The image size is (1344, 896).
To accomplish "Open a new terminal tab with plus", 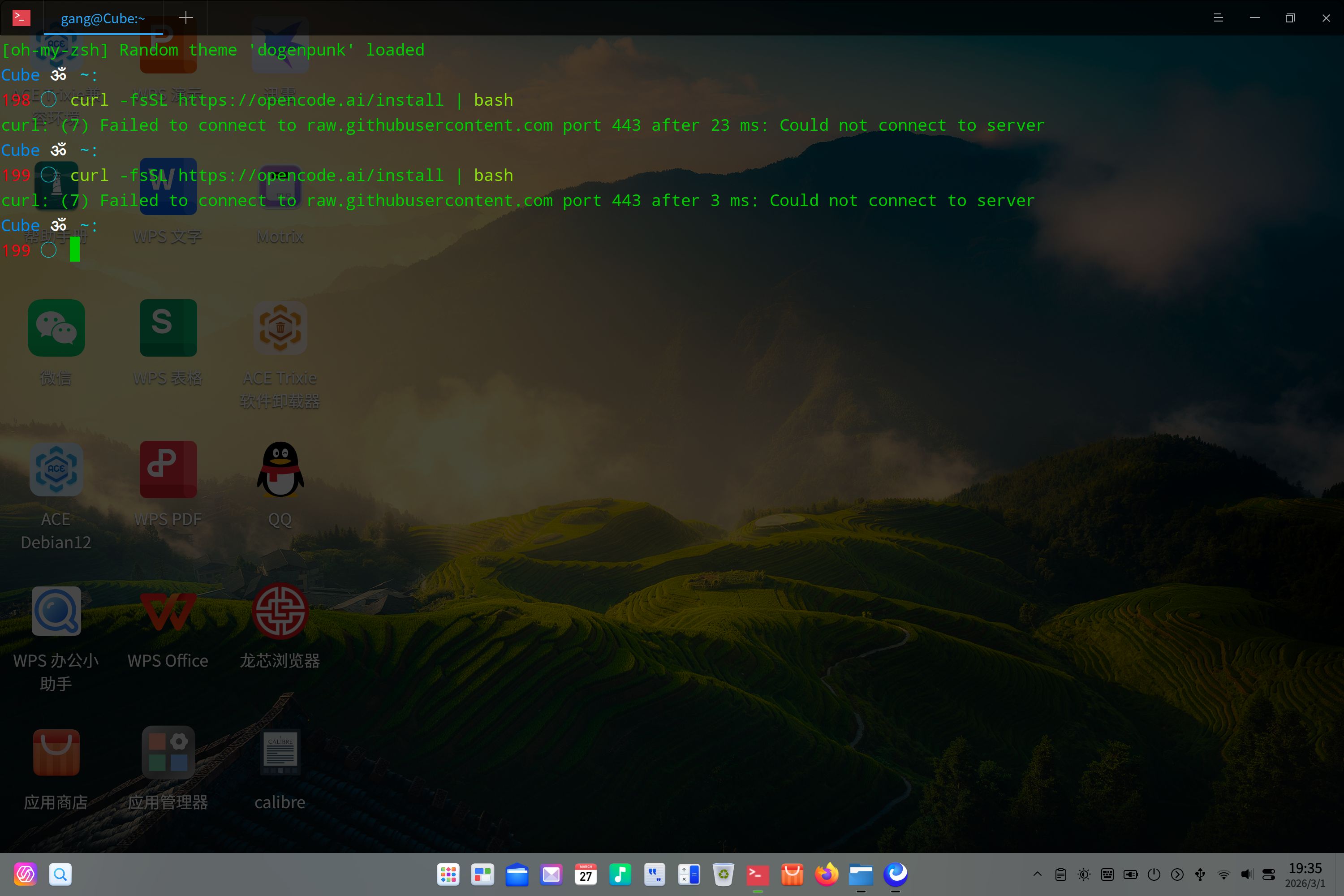I will (x=186, y=18).
